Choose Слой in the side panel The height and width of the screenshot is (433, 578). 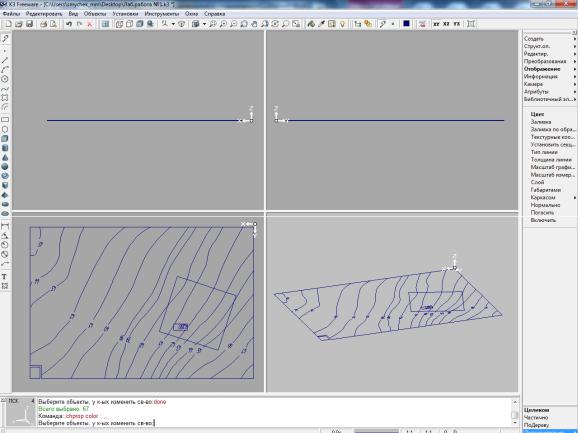click(537, 182)
